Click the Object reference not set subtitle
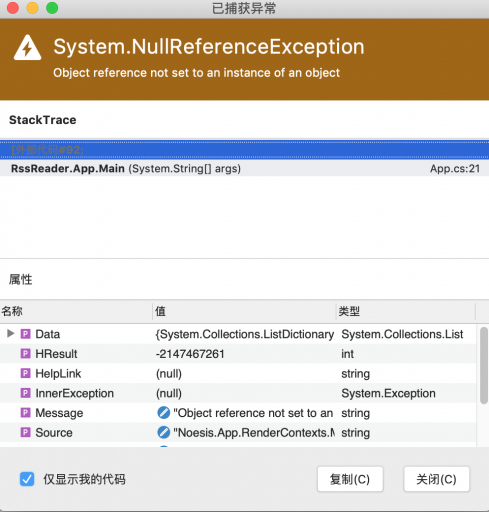The width and height of the screenshot is (489, 512). 196,73
